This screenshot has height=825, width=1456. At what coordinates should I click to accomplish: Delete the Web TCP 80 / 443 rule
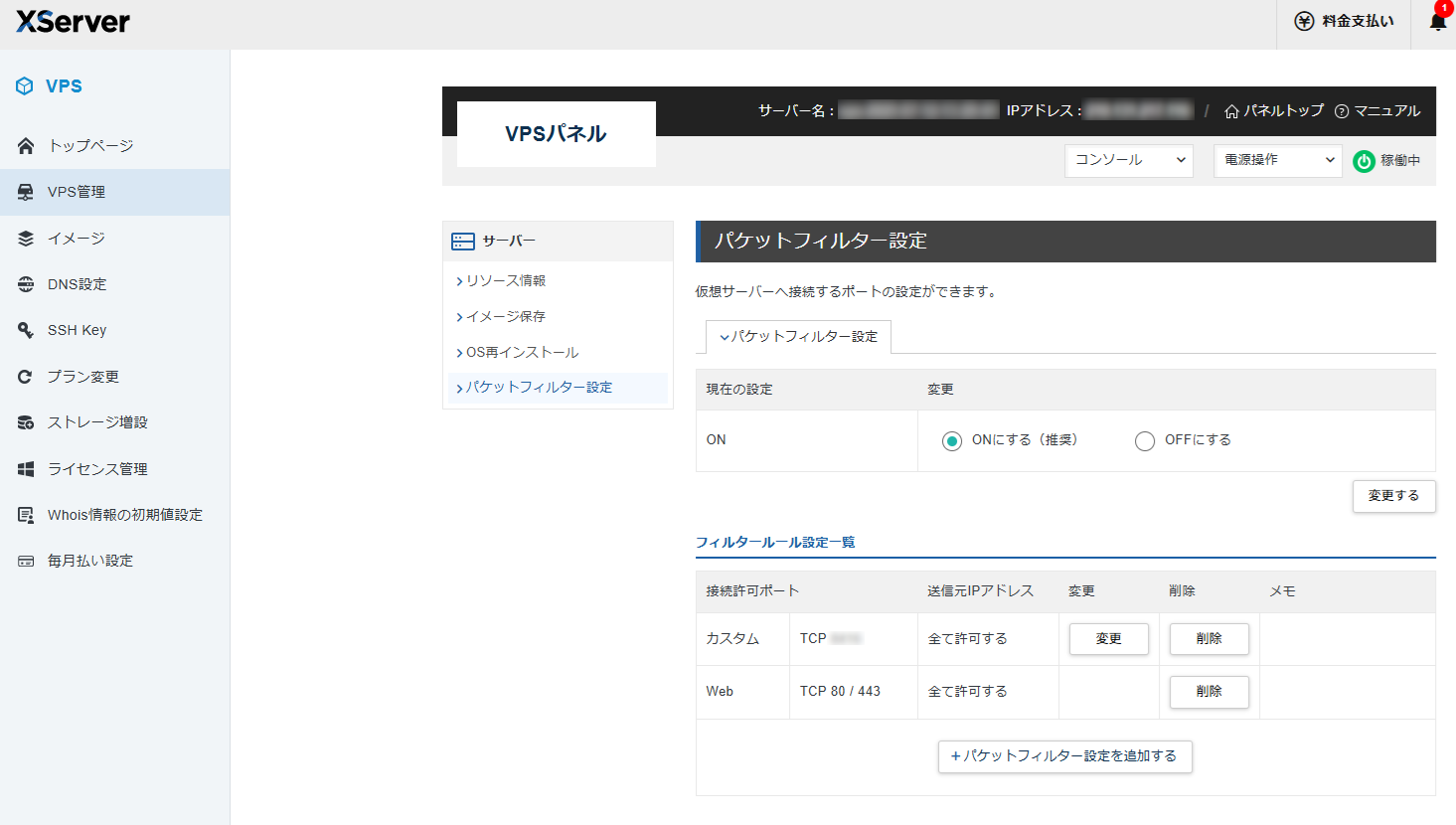click(x=1209, y=692)
